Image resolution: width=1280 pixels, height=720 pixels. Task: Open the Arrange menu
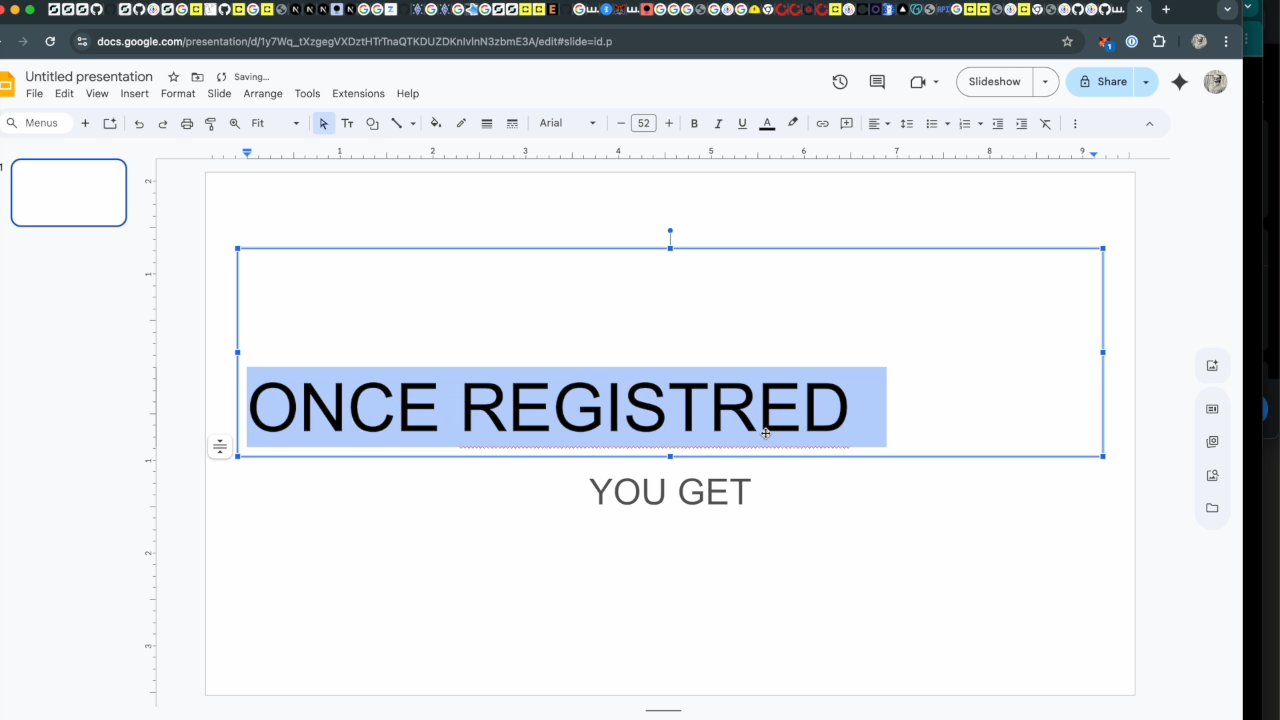tap(263, 94)
